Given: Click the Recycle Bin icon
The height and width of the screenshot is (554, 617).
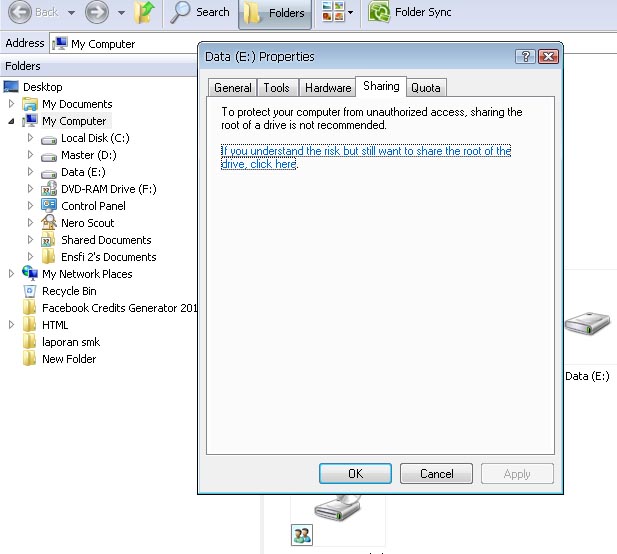Looking at the screenshot, I should point(30,291).
